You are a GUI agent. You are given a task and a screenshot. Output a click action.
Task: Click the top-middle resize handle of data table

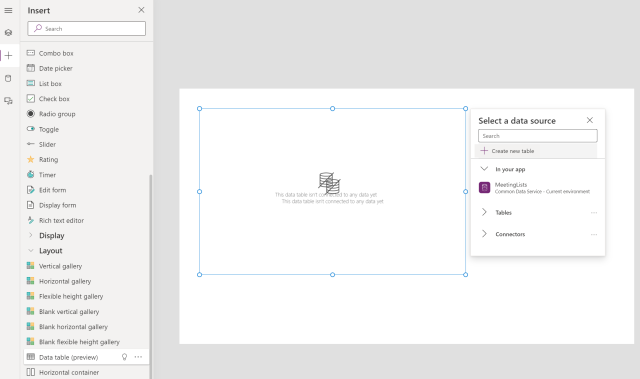pyautogui.click(x=333, y=109)
